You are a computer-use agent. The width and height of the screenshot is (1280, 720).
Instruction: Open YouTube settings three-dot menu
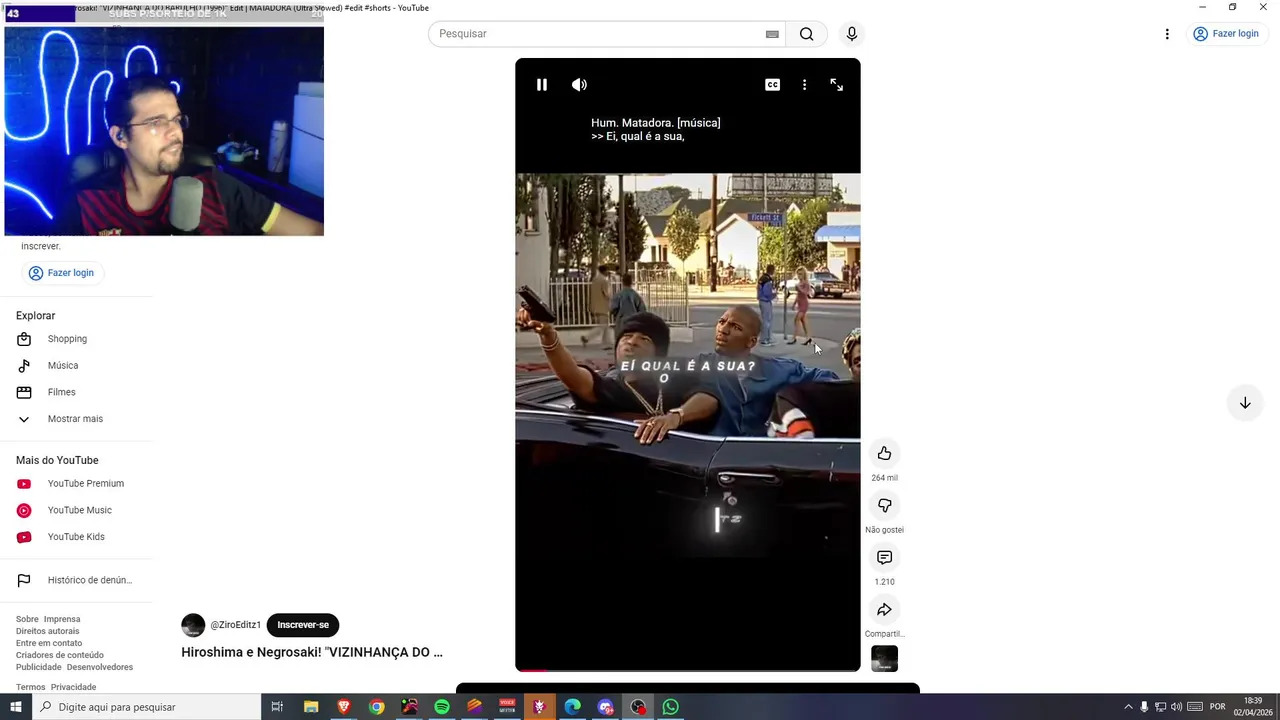(x=1166, y=34)
